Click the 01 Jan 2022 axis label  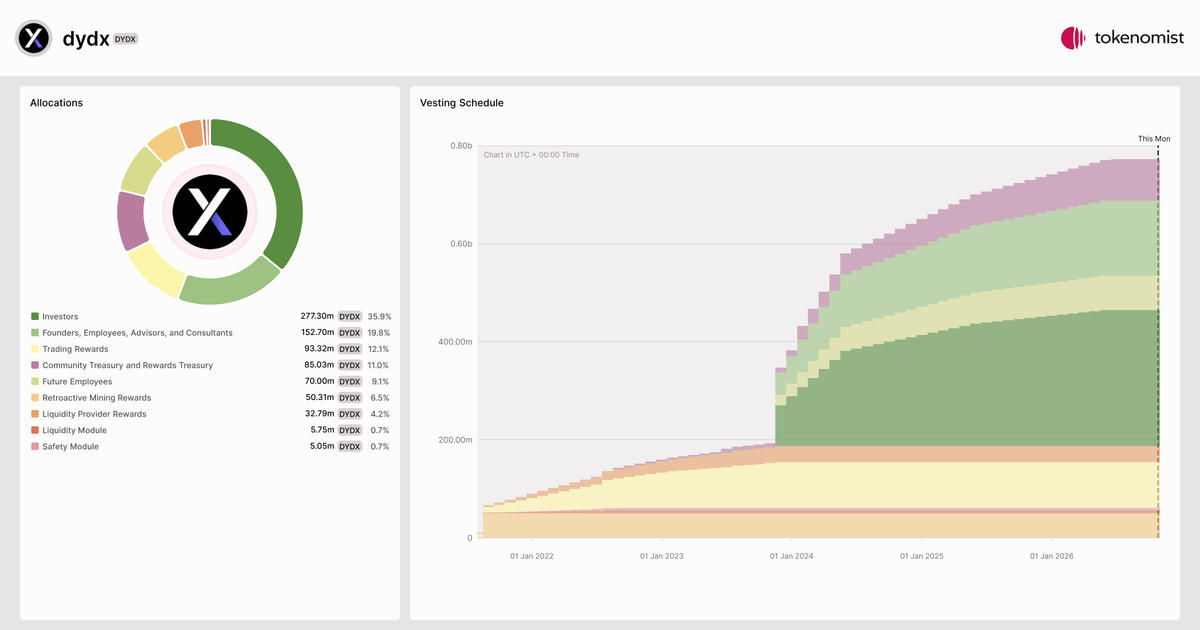coord(532,556)
